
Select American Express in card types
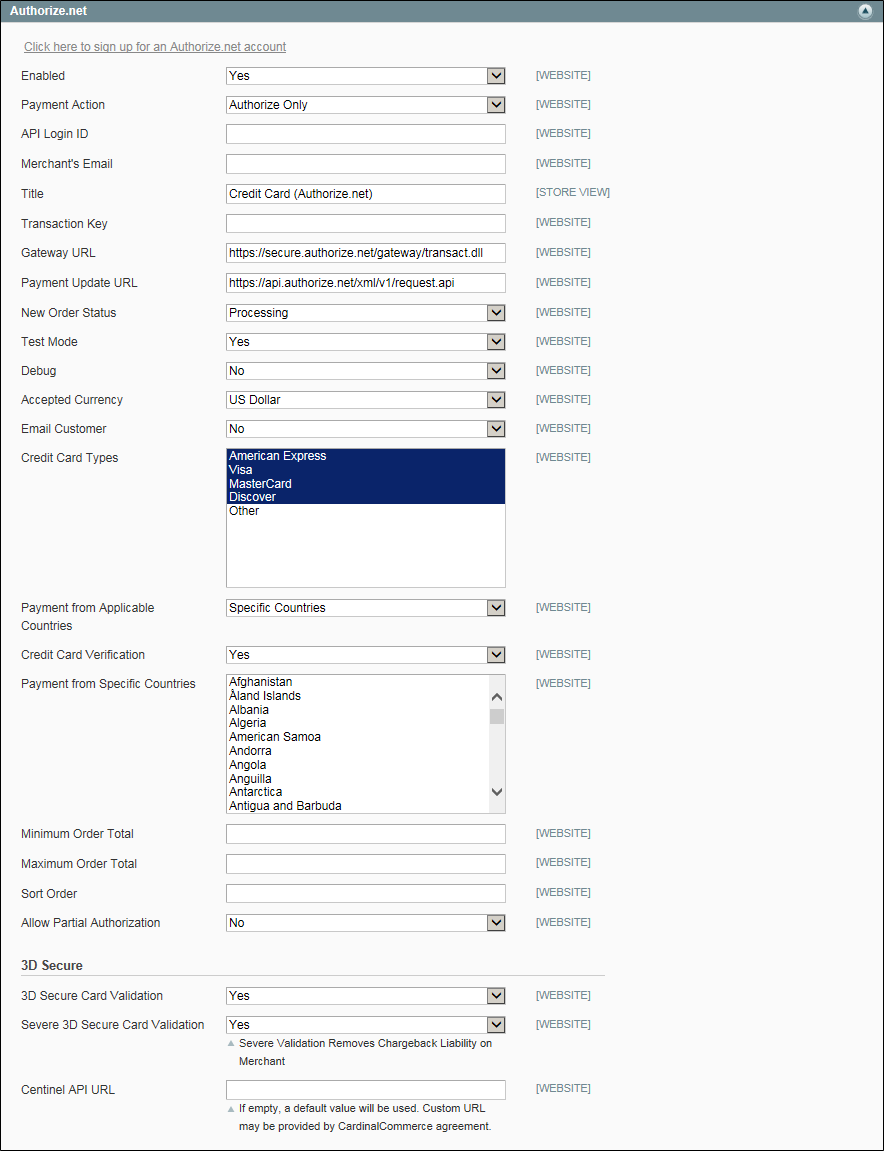366,456
